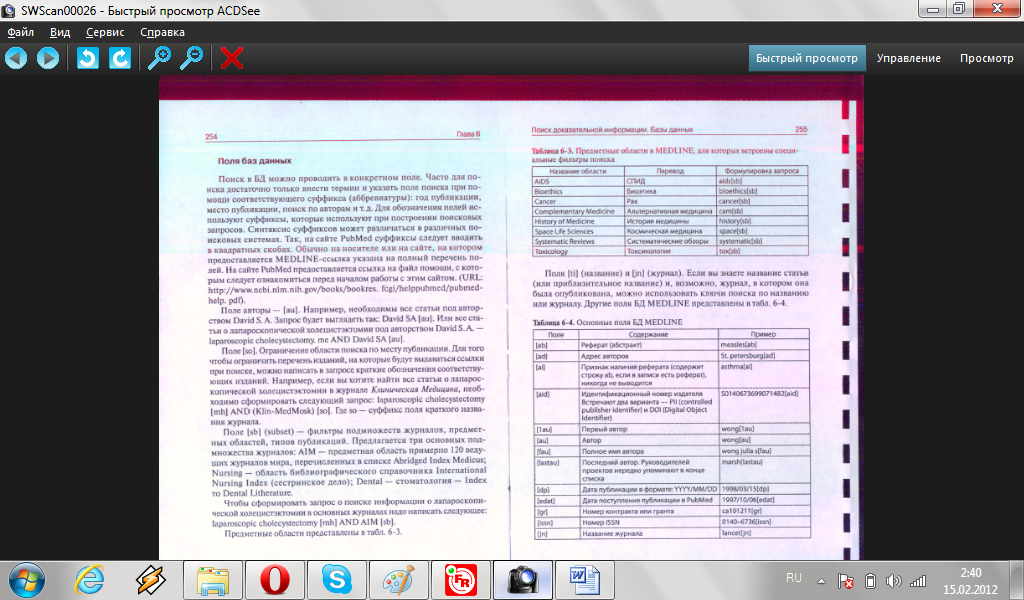The height and width of the screenshot is (600, 1024).
Task: Rotate image clockwise
Action: click(120, 58)
